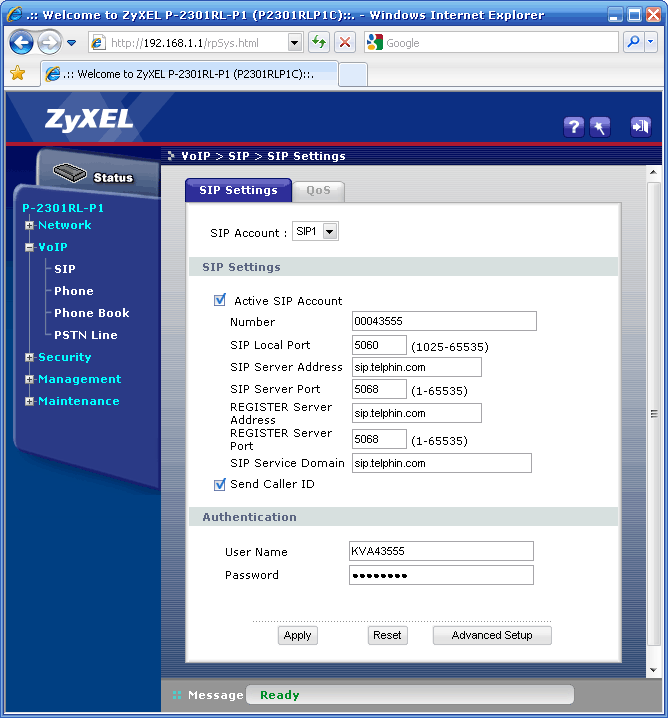Open recent pages dropdown next to Forward

coord(71,43)
